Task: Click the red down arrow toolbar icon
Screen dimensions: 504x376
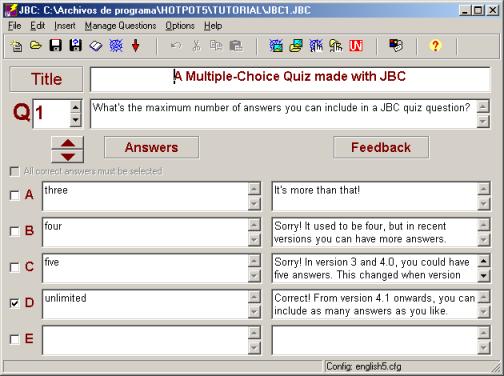Action: point(135,46)
